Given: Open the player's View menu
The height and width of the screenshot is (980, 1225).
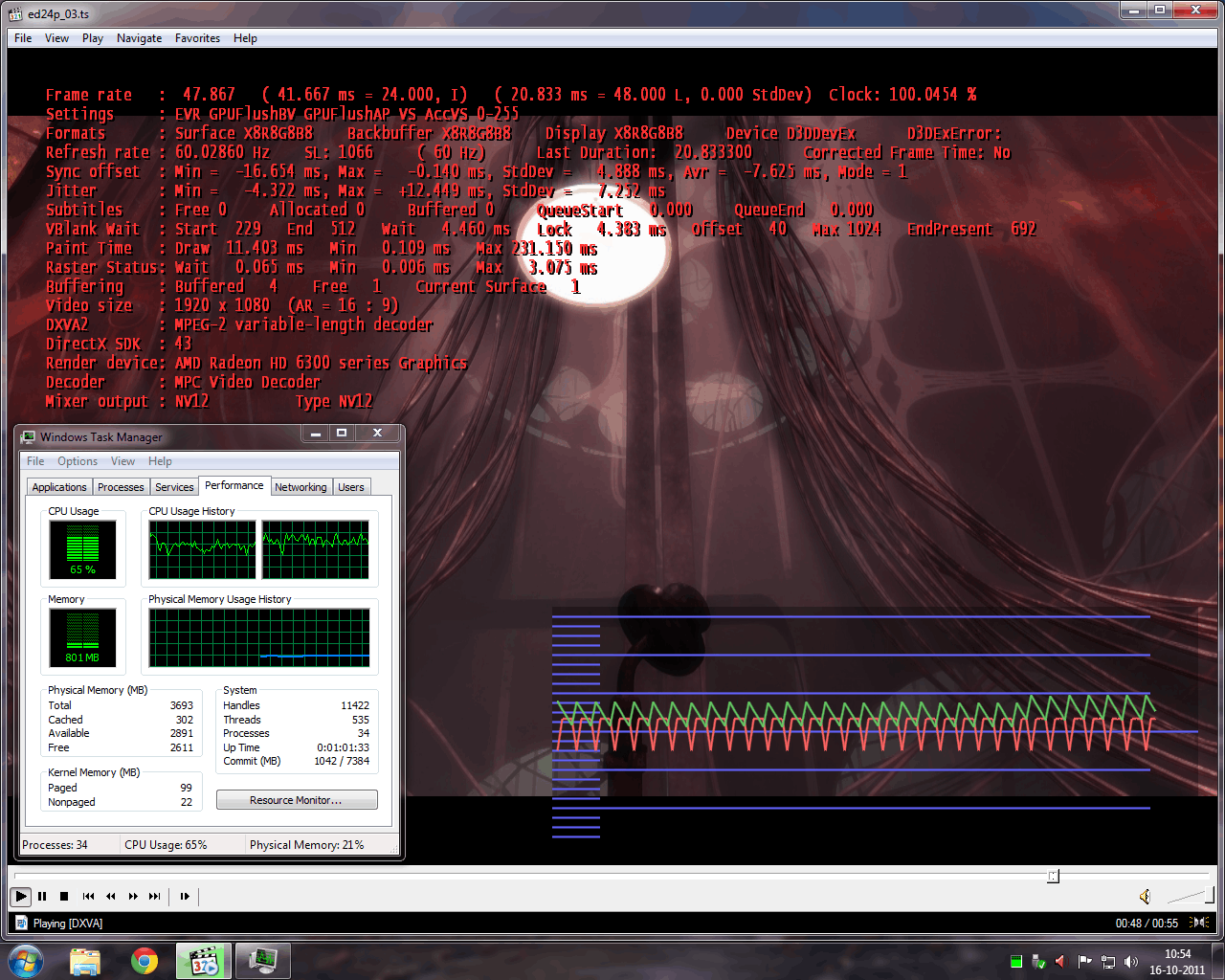Looking at the screenshot, I should (56, 38).
